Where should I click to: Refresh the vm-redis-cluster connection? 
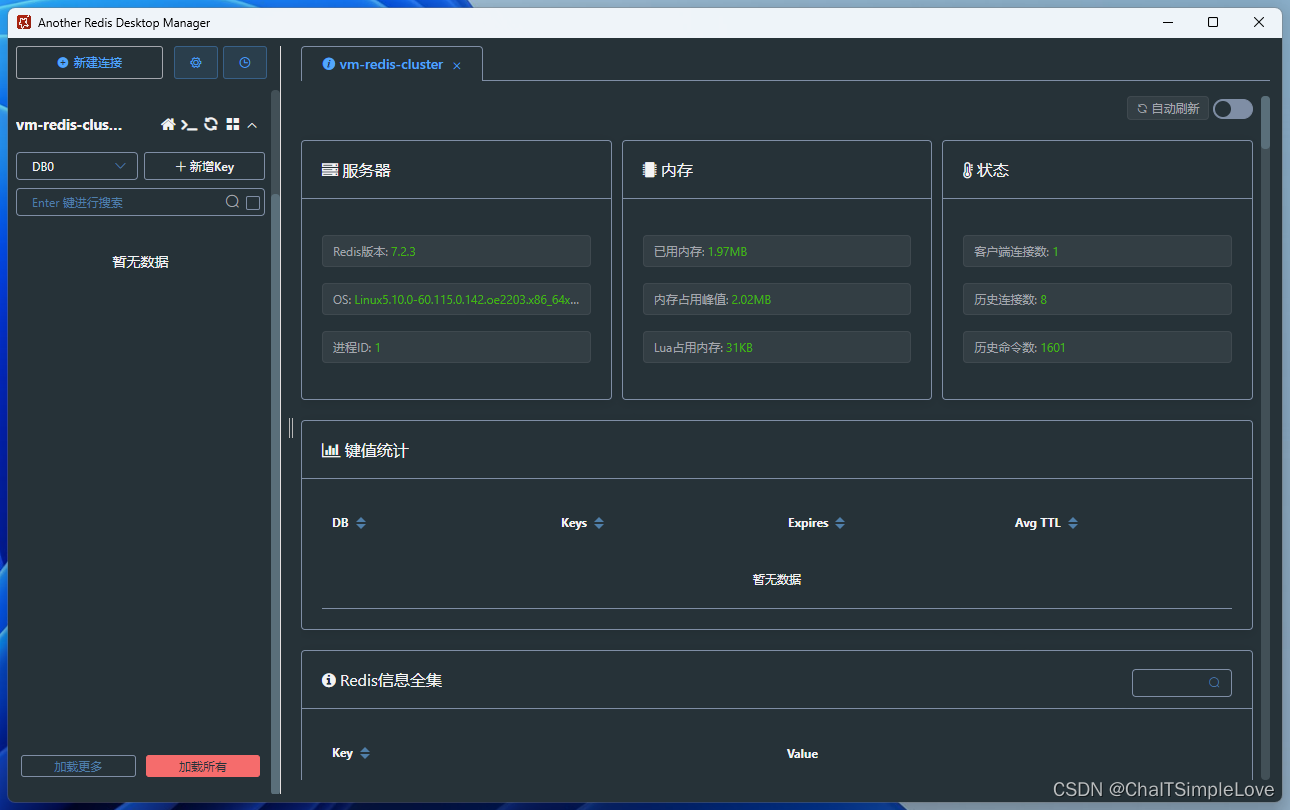[211, 125]
